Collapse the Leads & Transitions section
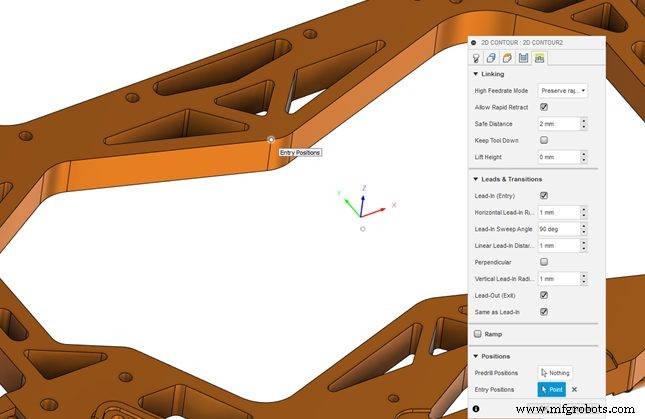The image size is (645, 419). (x=476, y=179)
